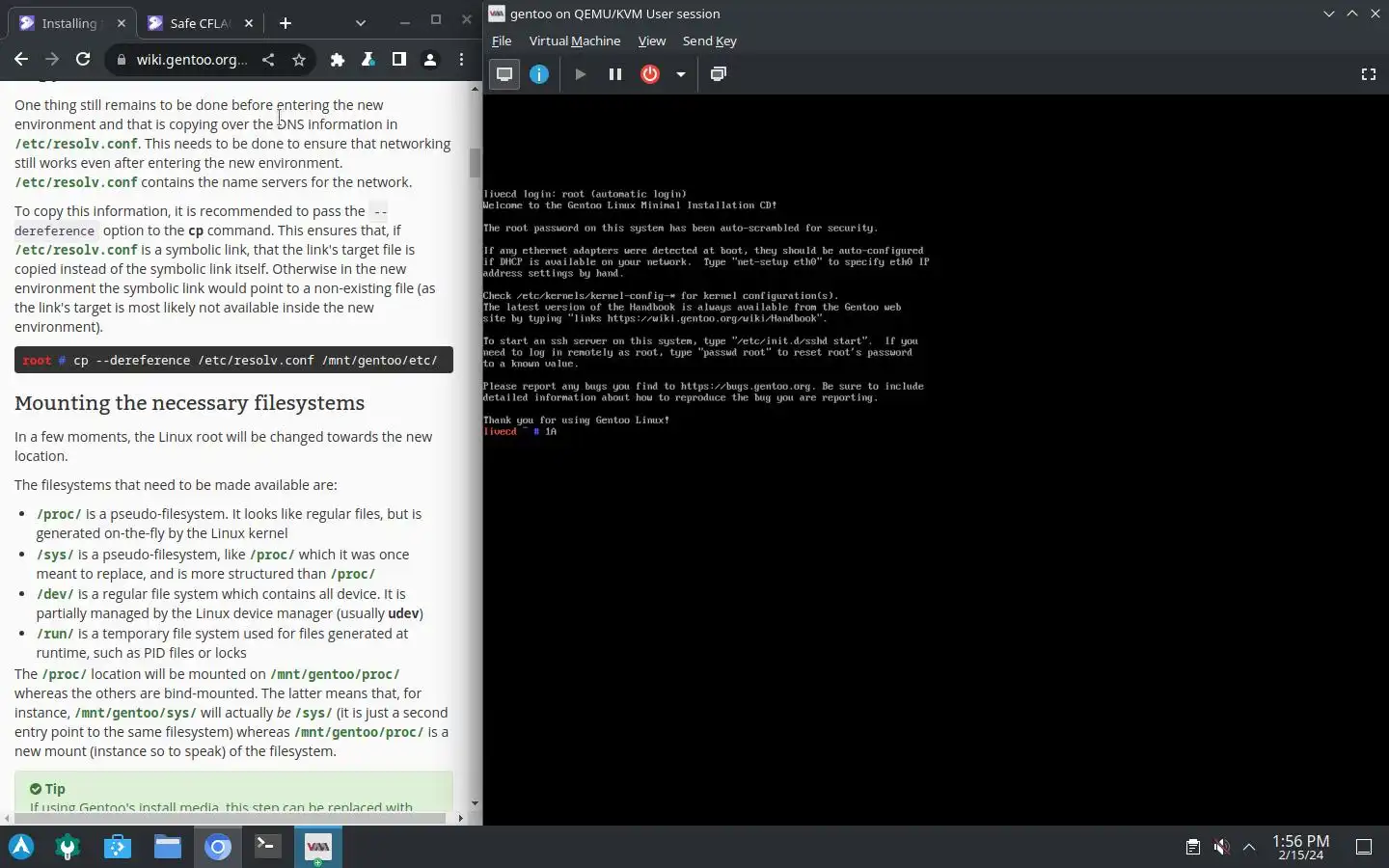Click inside the gentoo VM console

pyautogui.click(x=936, y=459)
